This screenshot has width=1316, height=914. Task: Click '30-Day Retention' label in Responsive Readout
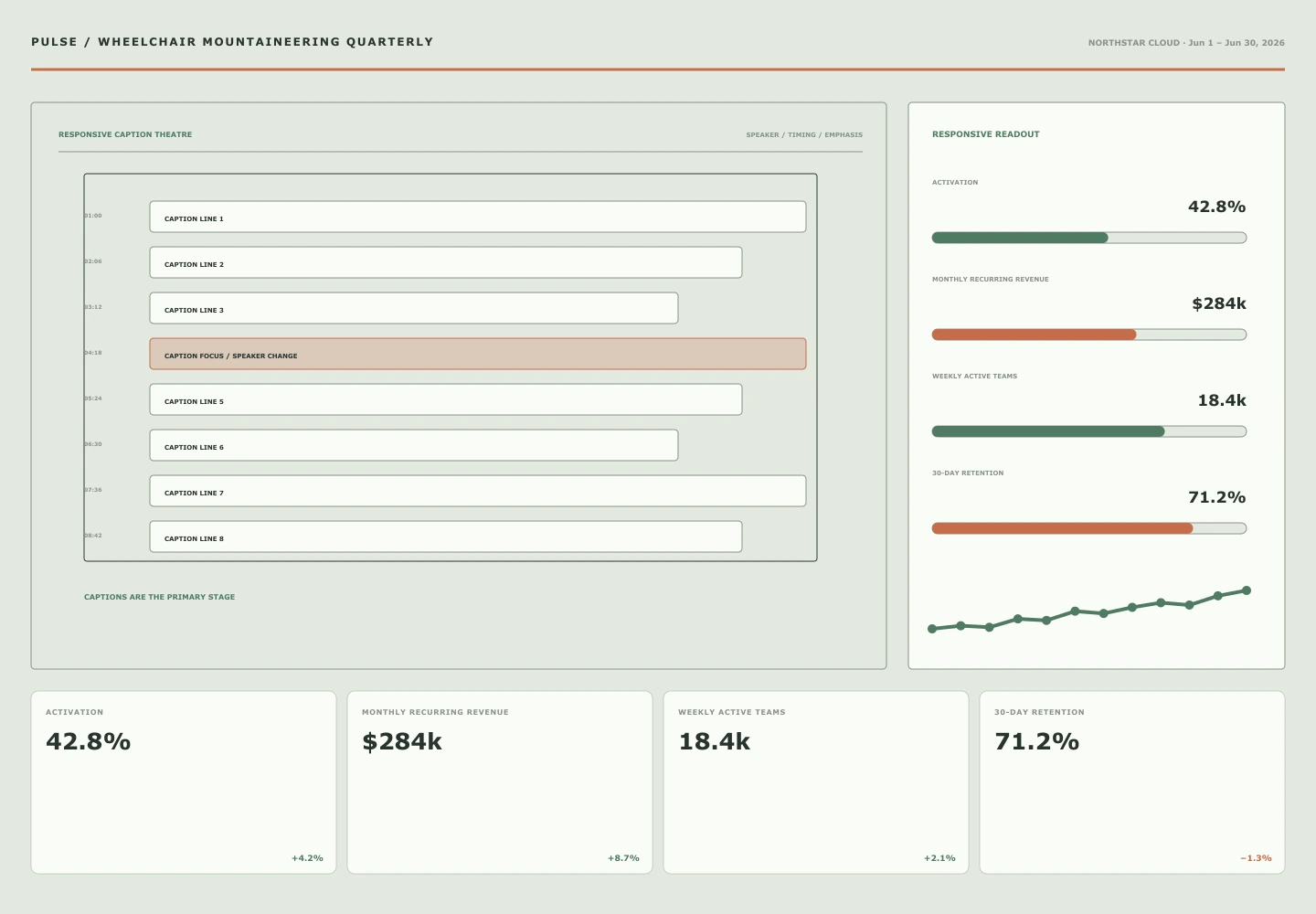(x=968, y=473)
